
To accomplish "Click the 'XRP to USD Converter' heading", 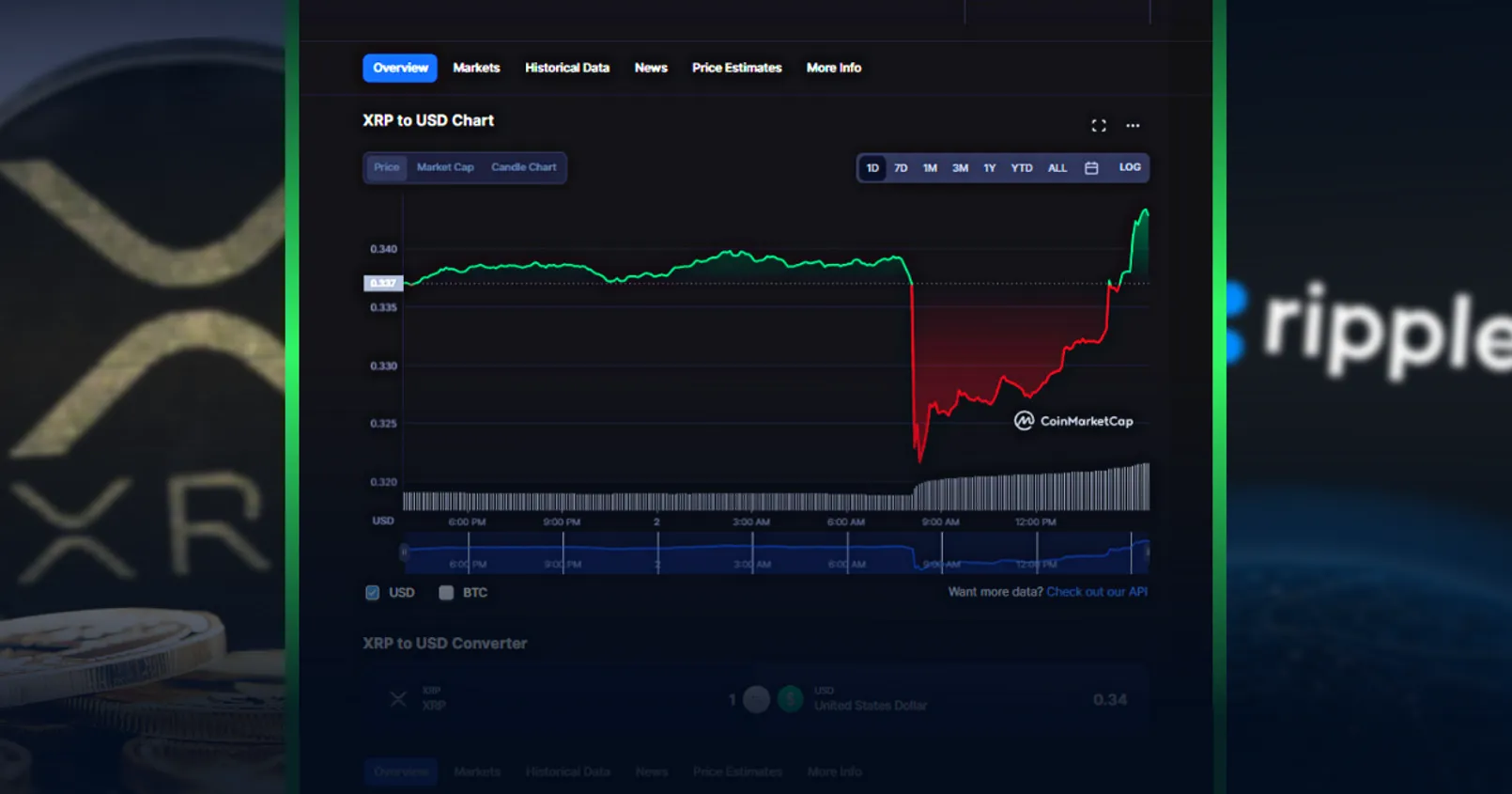I will pos(445,644).
